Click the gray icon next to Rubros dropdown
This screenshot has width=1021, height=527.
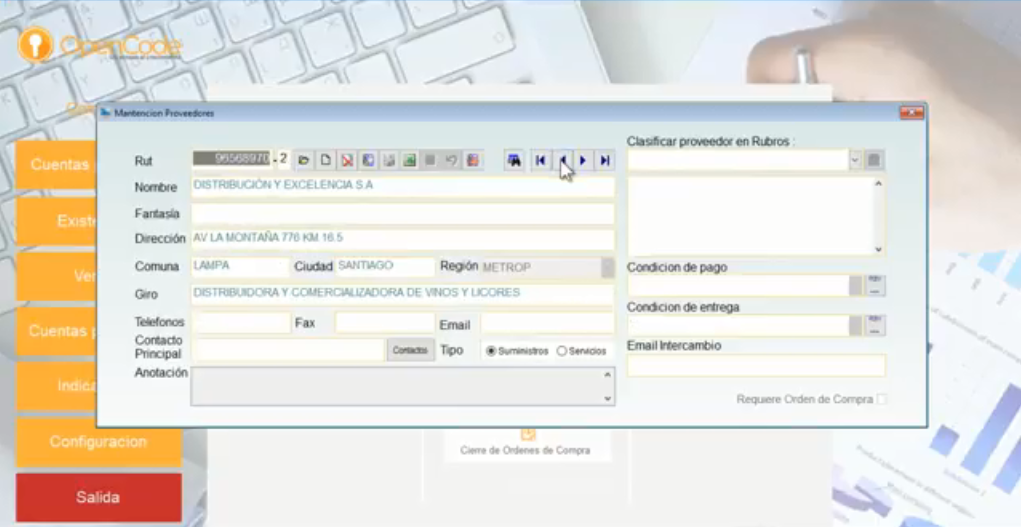point(874,160)
